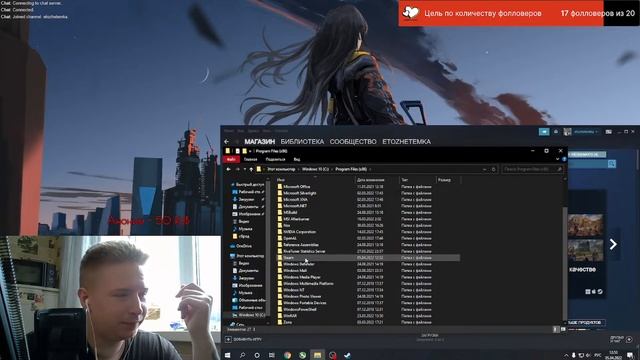Open the red Файл ribbon tab
The height and width of the screenshot is (360, 640).
pos(231,159)
